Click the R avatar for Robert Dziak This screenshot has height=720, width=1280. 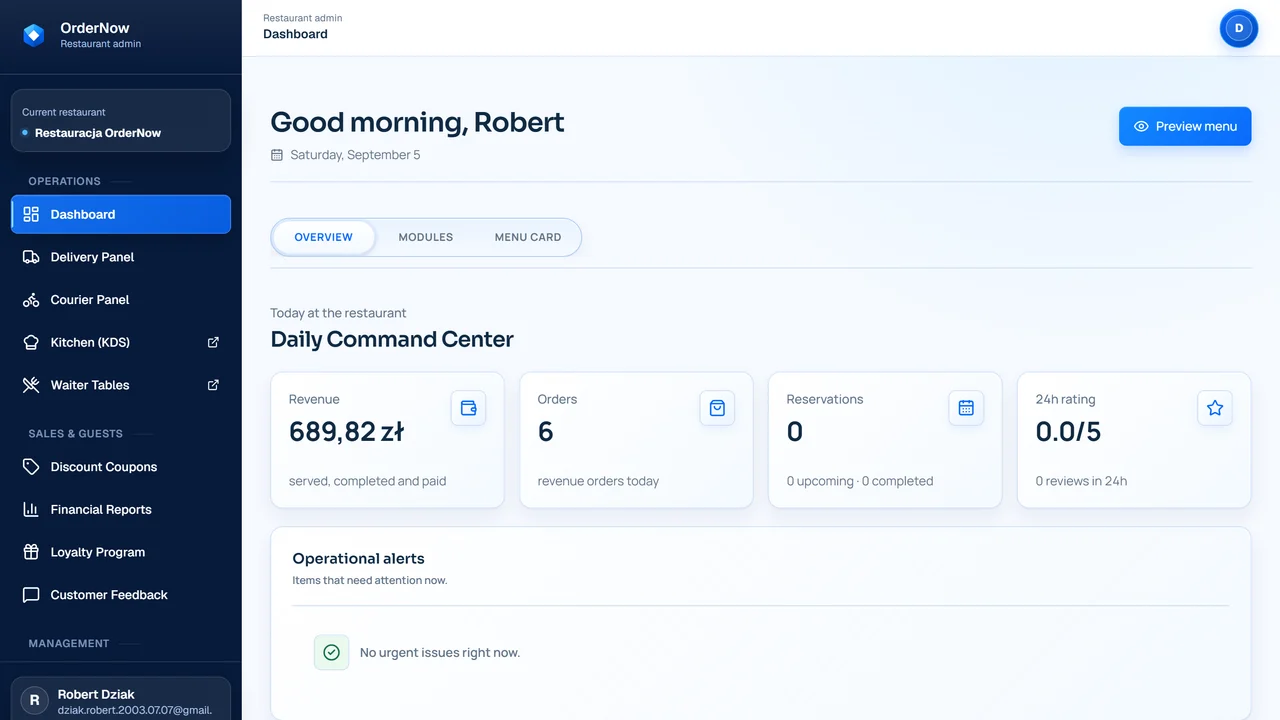(35, 701)
